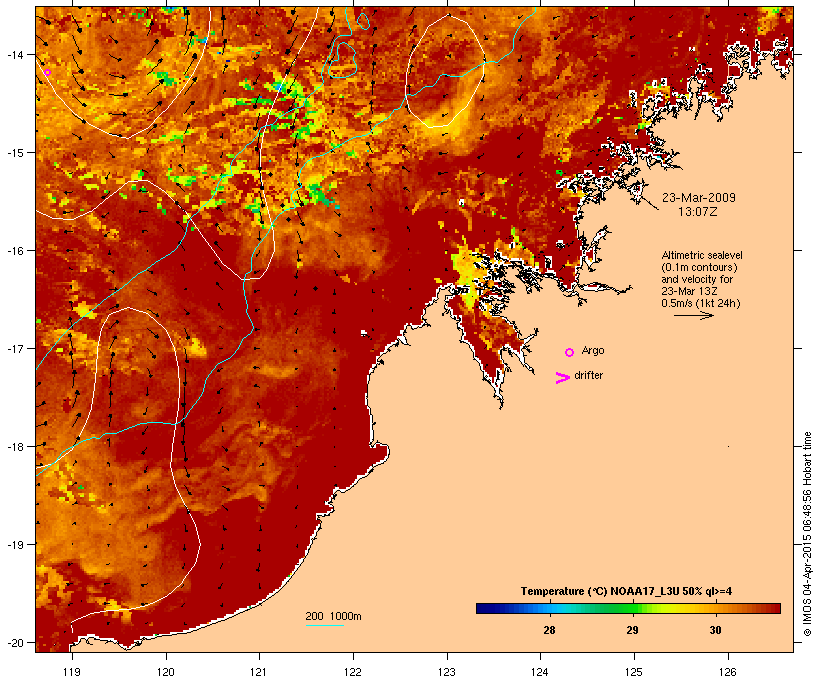Click the latitude label "-18"

coord(15,446)
